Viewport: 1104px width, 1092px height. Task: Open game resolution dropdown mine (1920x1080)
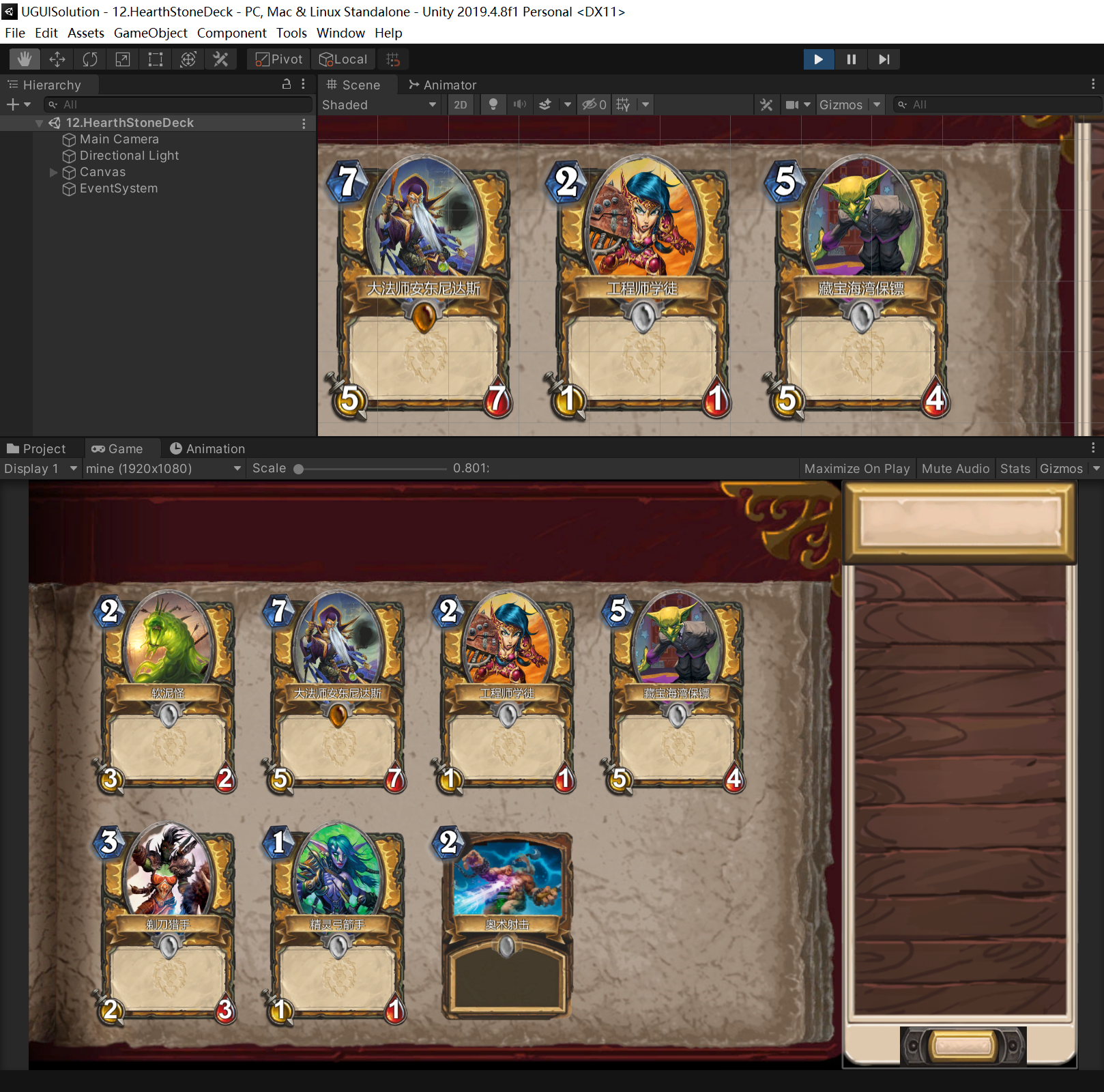click(164, 468)
